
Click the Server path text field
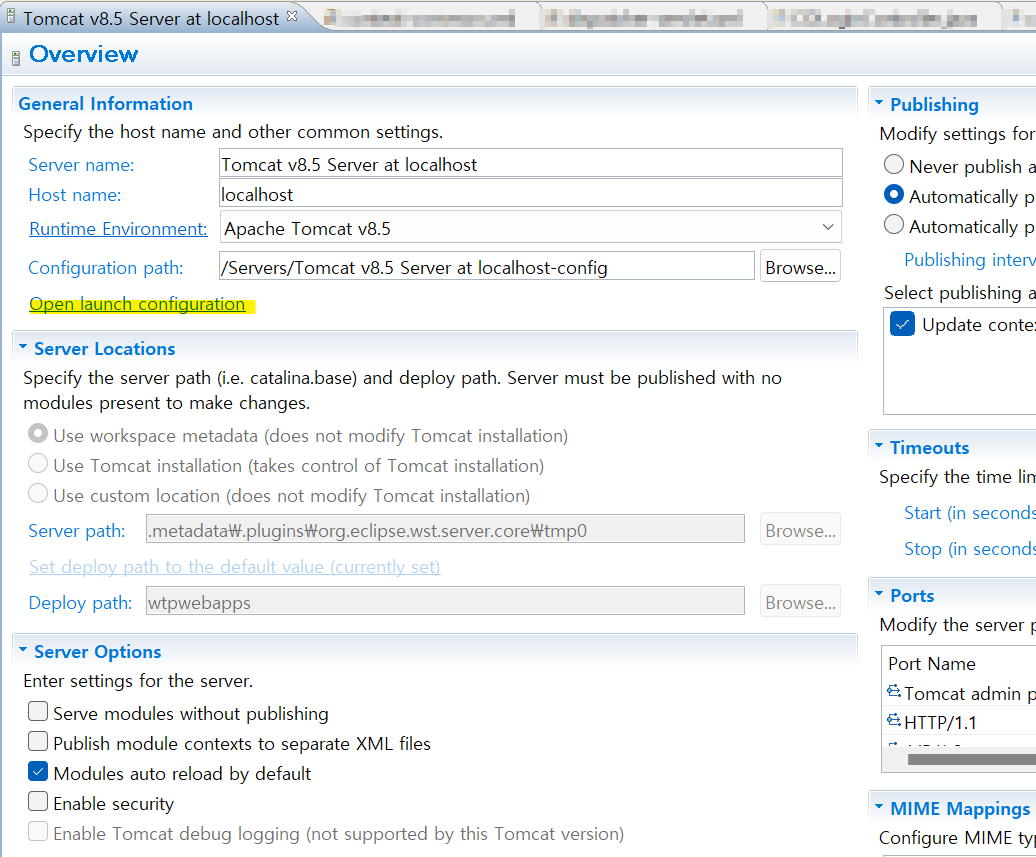tap(445, 529)
